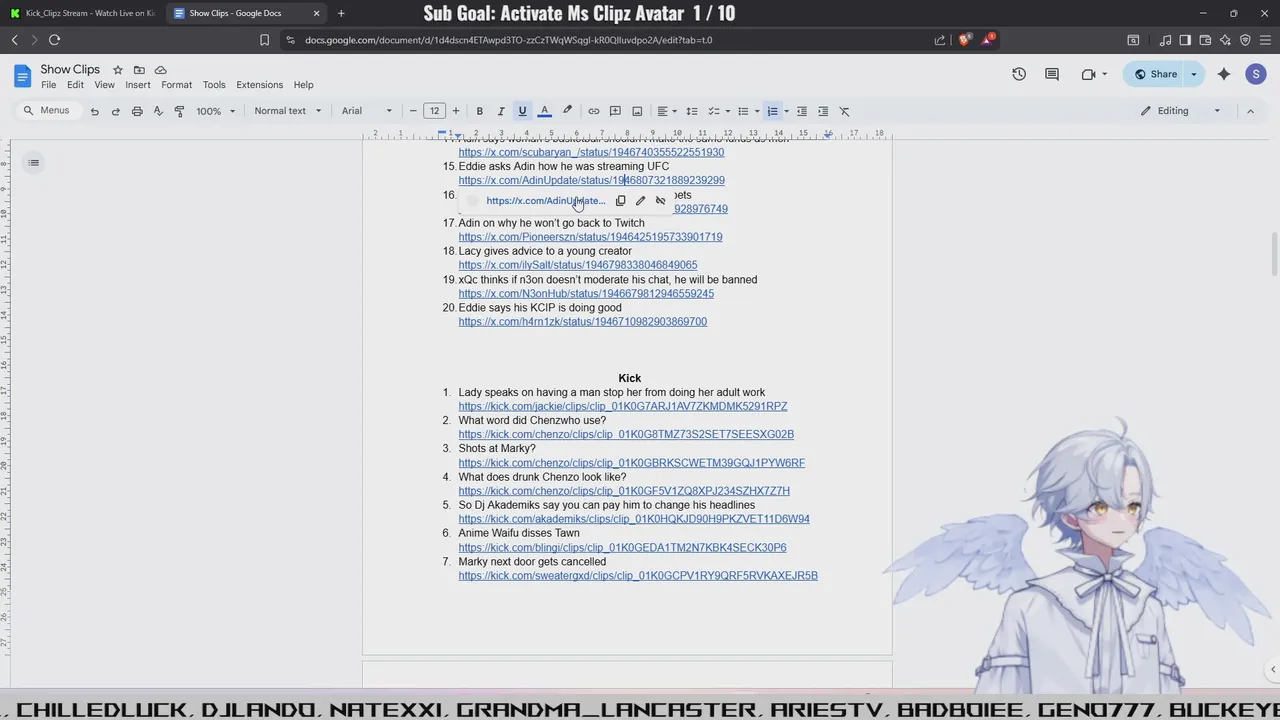Open the kick.com jackie clip link

point(622,406)
